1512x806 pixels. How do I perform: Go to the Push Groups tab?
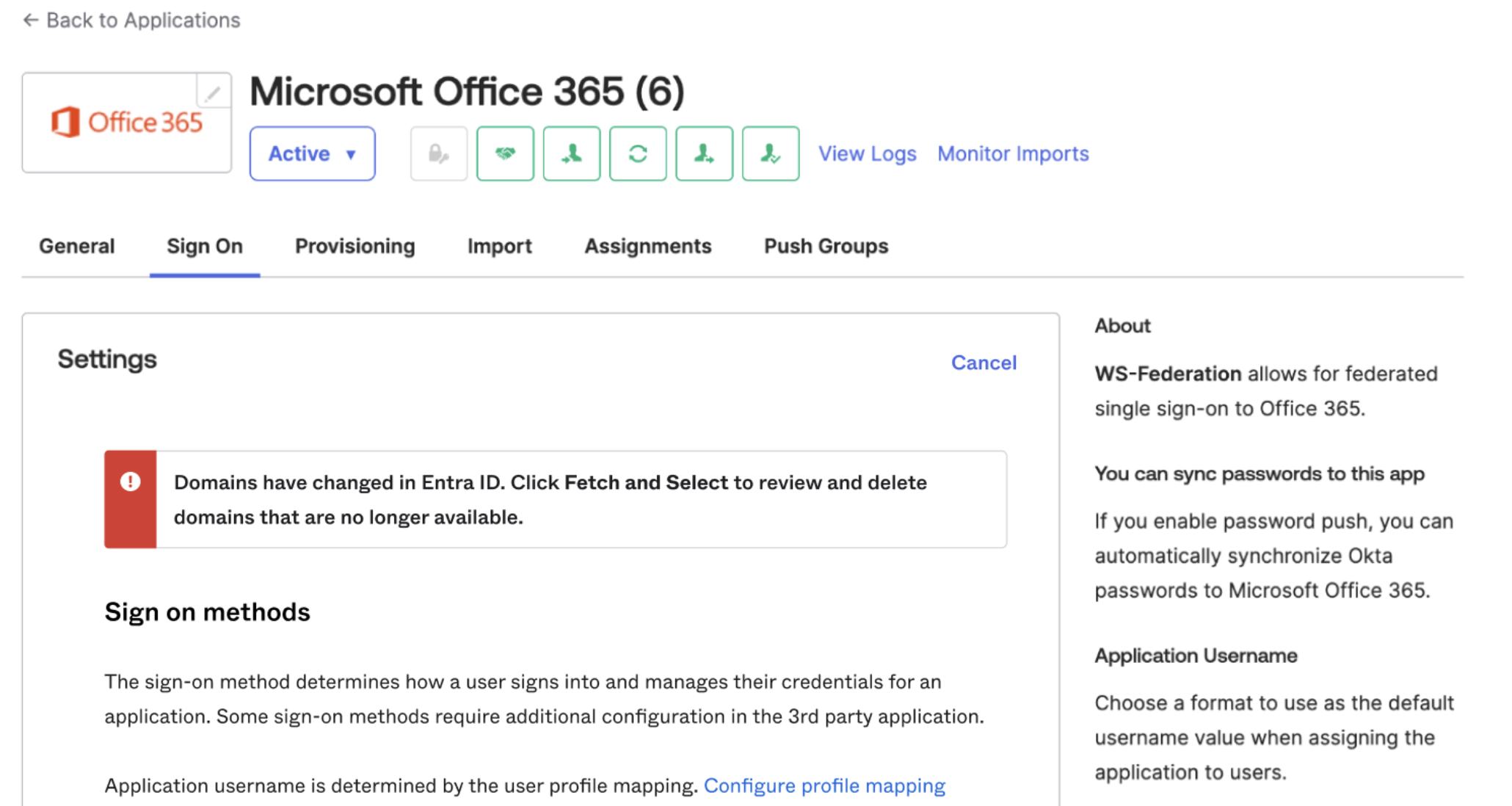click(826, 246)
